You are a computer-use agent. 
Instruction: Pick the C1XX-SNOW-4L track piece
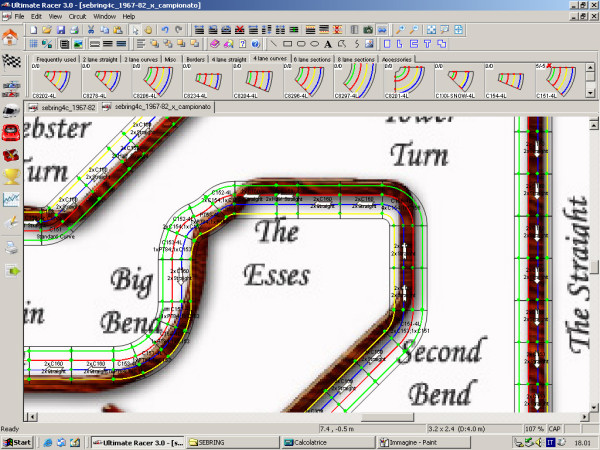coord(461,81)
